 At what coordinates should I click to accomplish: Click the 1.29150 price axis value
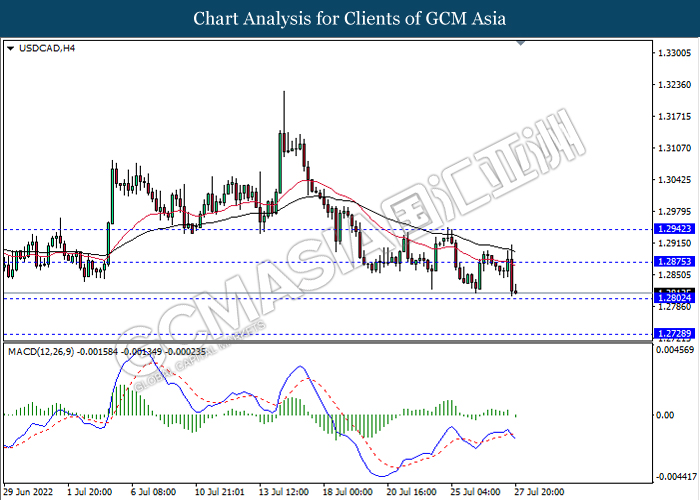(x=675, y=243)
